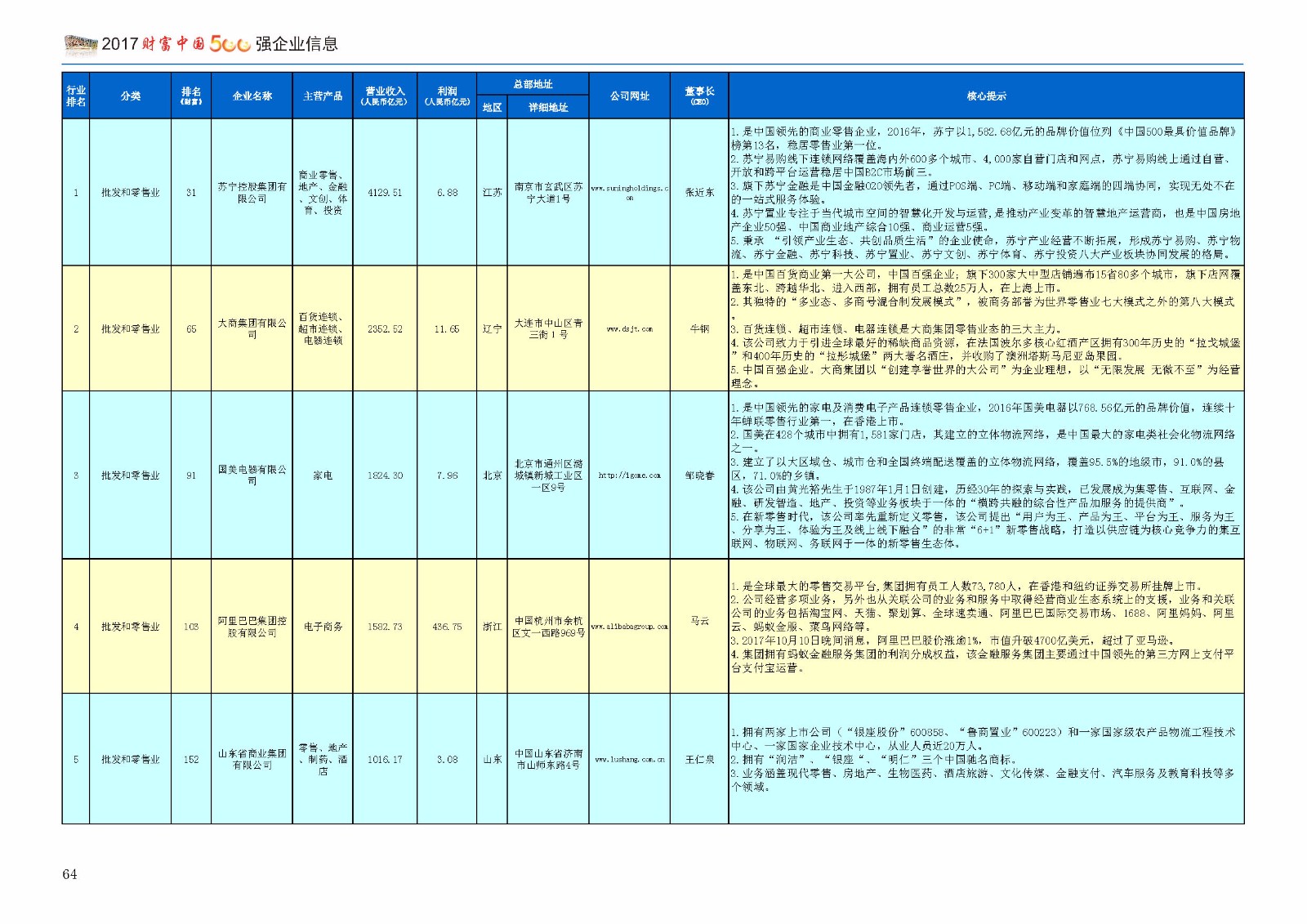Open the www.dsjt.com website link

pos(629,329)
